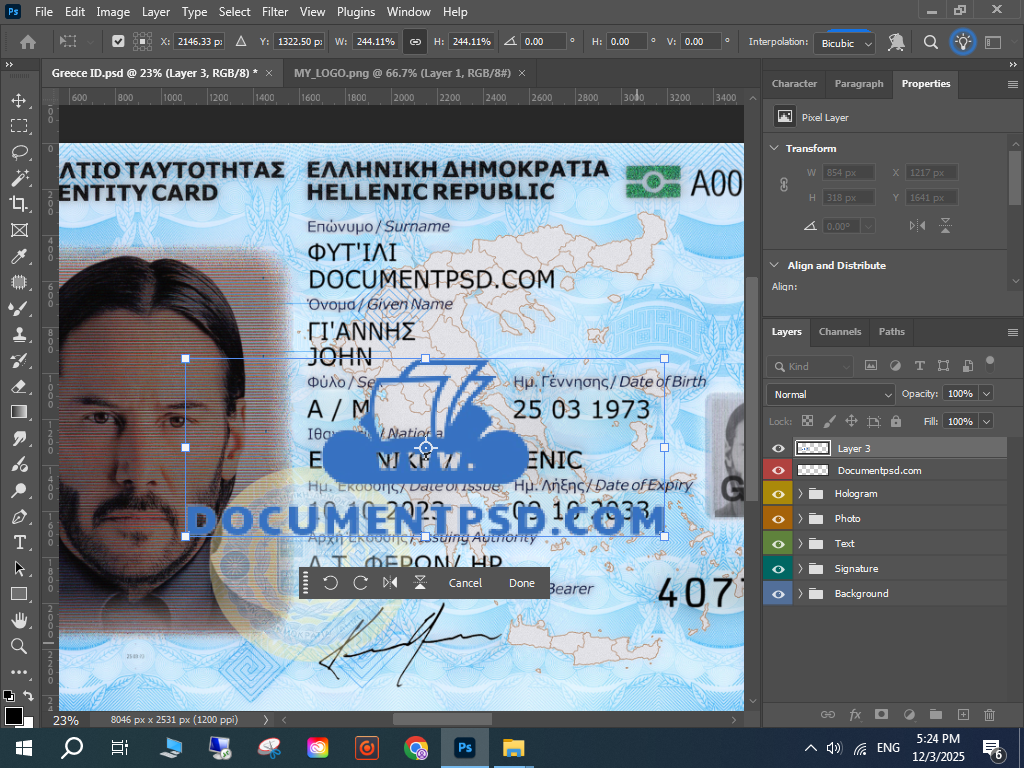This screenshot has height=768, width=1024.
Task: Select the Eraser tool
Action: 19,386
